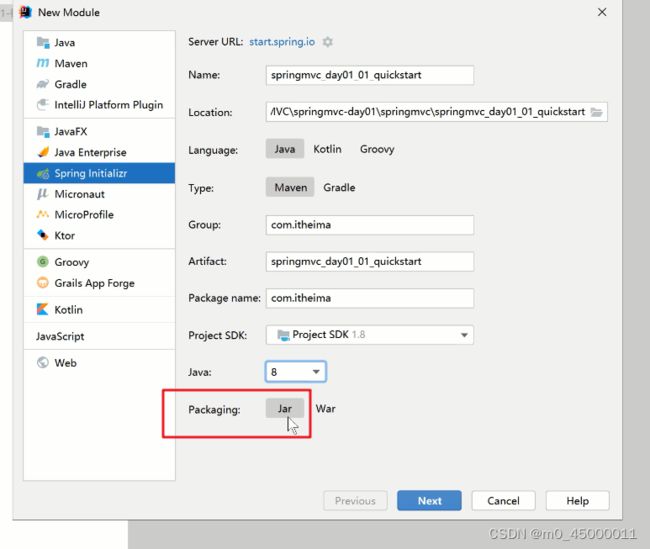This screenshot has width=650, height=549.
Task: Select Kotlin language option
Action: point(327,149)
